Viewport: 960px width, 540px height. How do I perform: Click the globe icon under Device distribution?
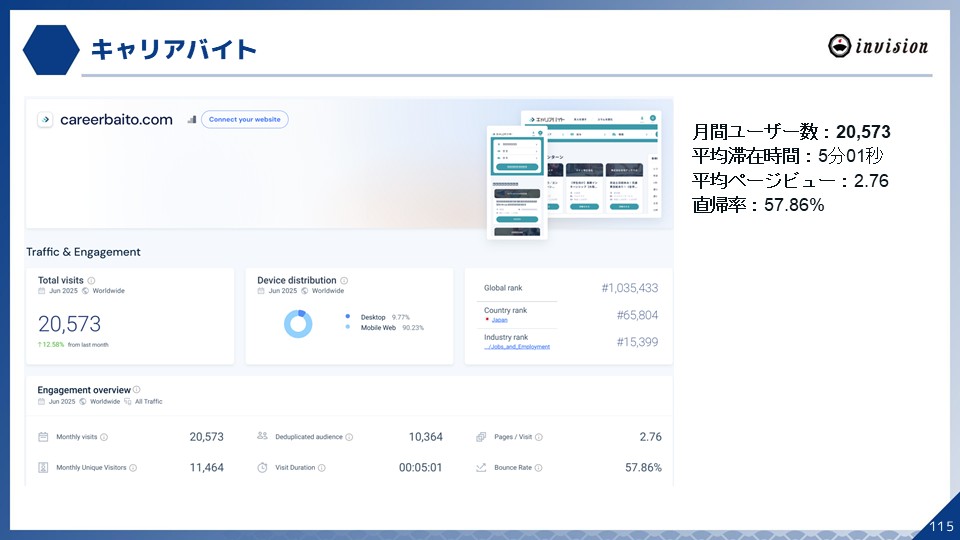[304, 291]
